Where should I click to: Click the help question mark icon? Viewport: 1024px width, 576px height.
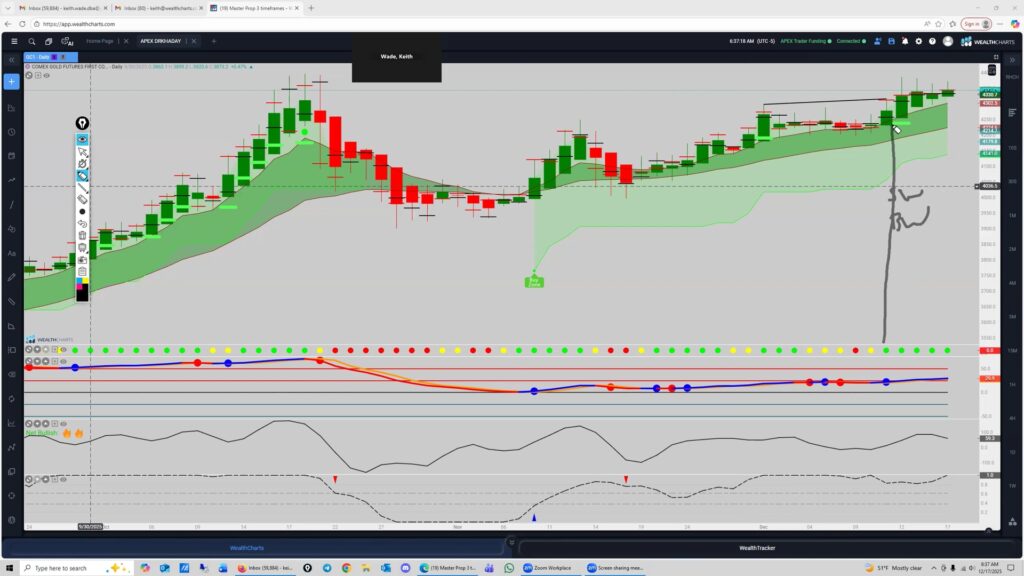point(932,41)
